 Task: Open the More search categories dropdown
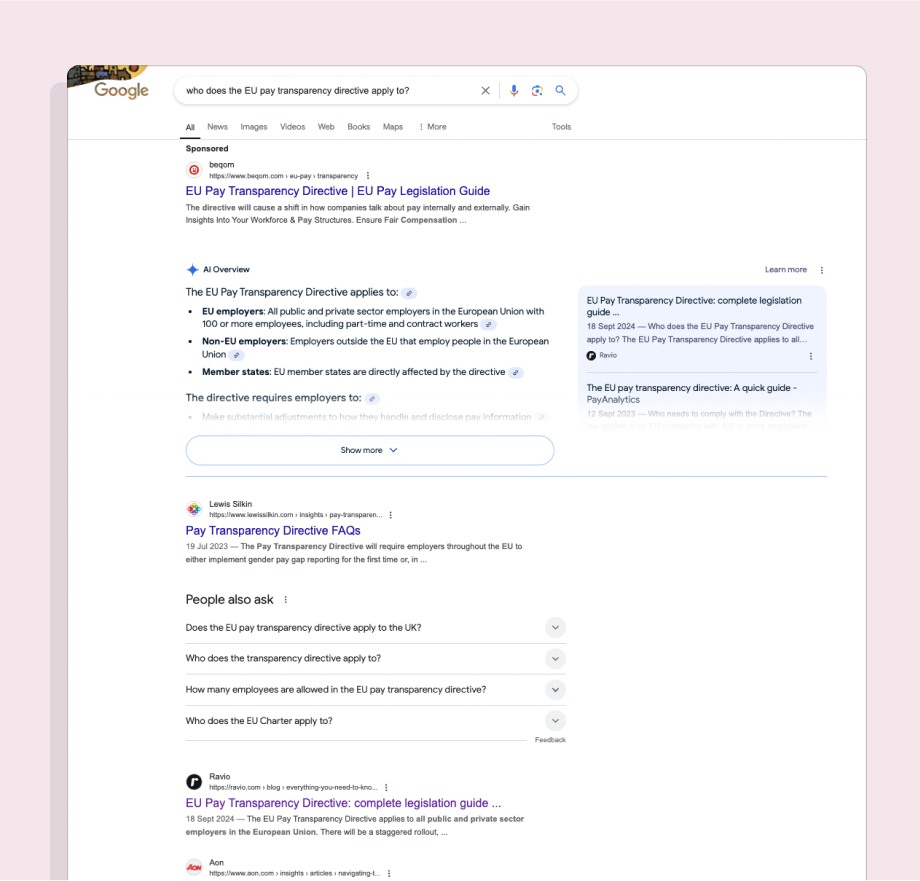click(432, 126)
